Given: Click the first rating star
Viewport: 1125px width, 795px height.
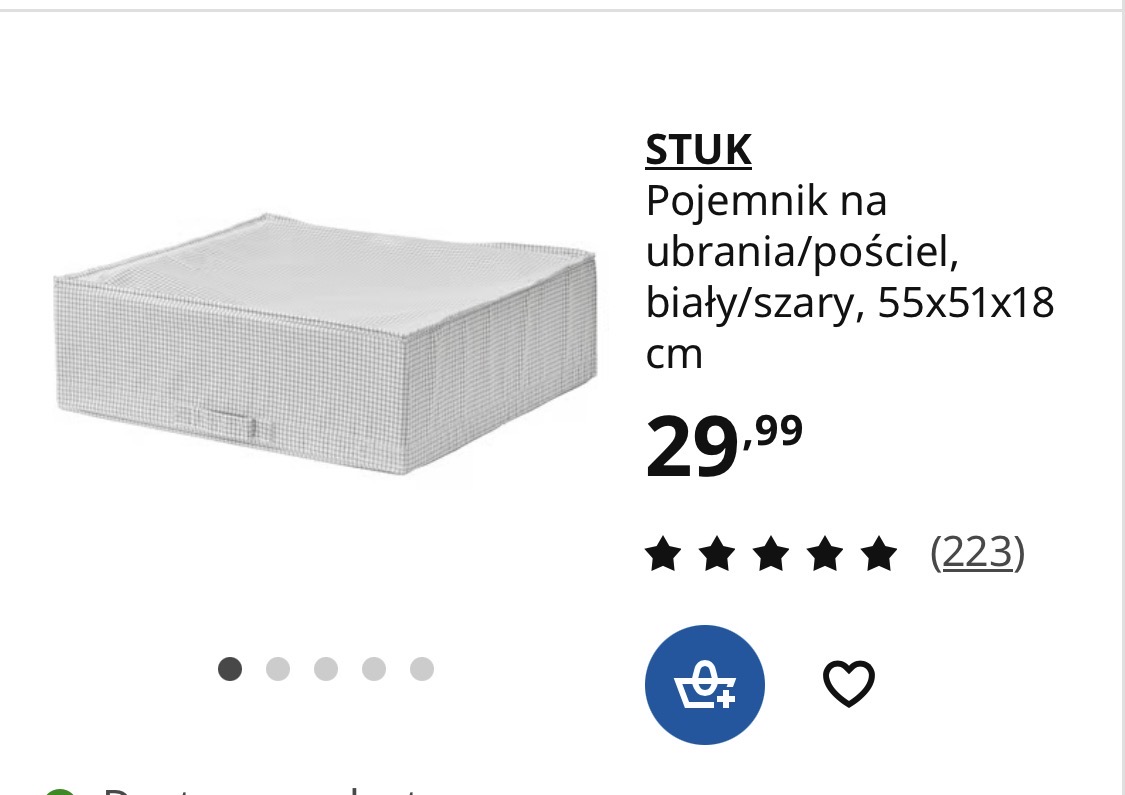Looking at the screenshot, I should click(662, 553).
